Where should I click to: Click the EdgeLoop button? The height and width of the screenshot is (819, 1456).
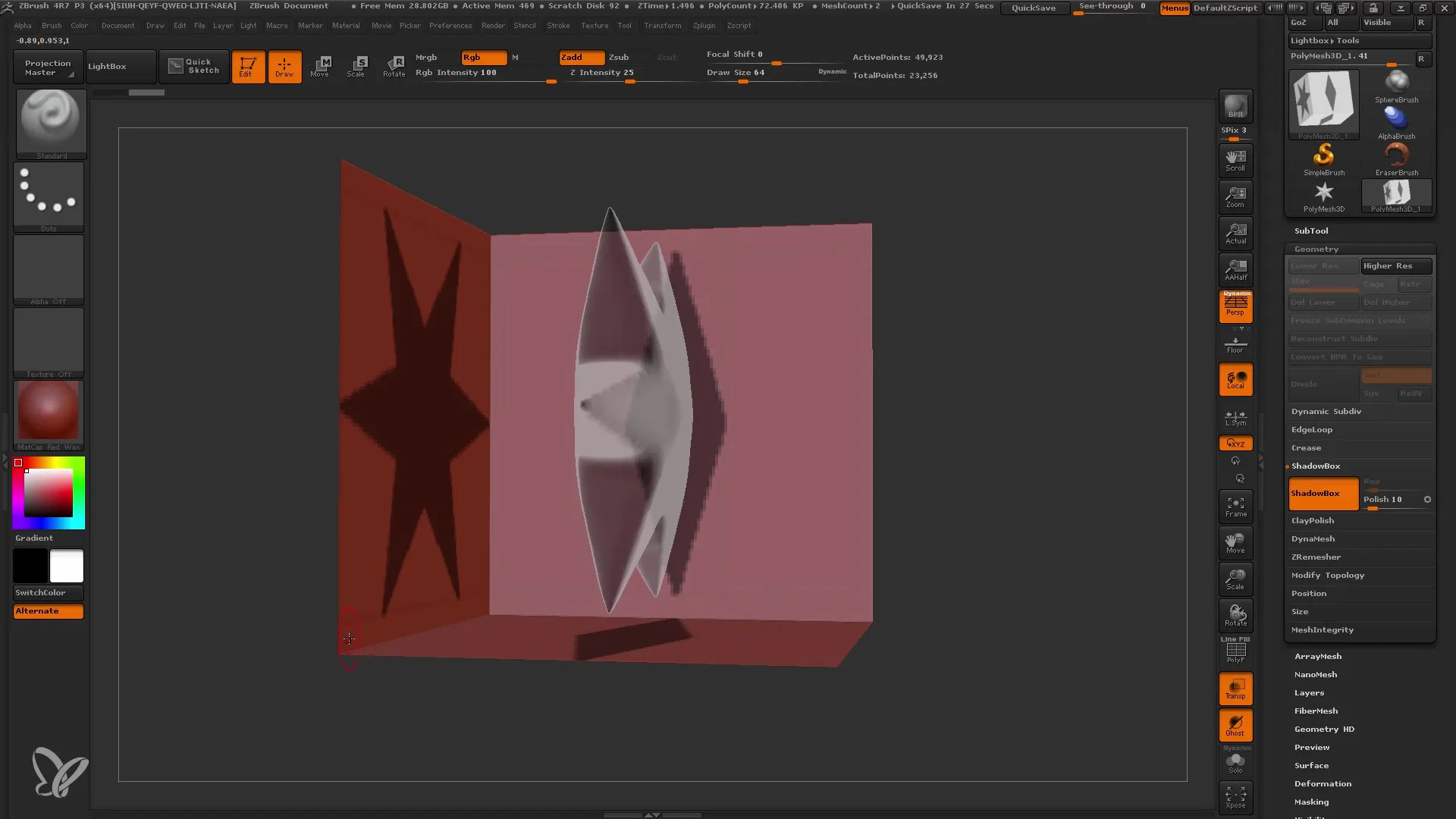(x=1311, y=429)
